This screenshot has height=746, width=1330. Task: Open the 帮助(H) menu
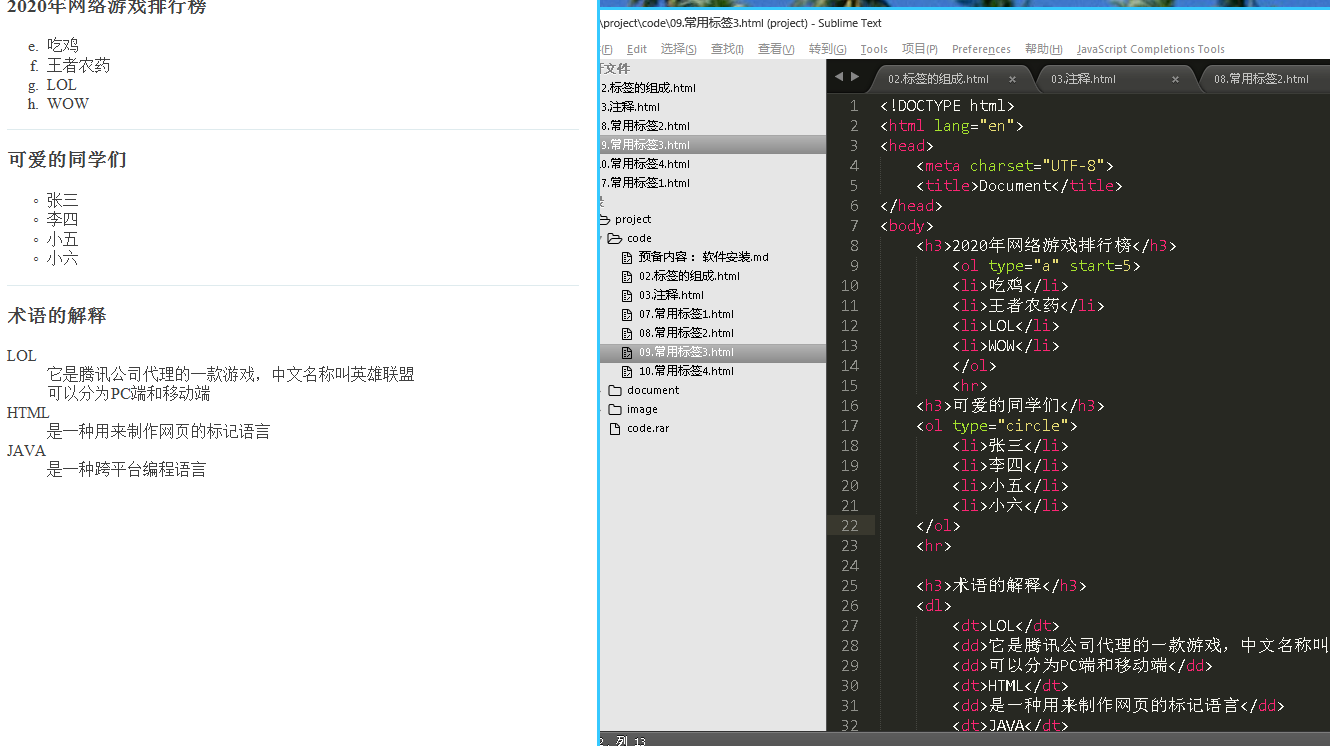pyautogui.click(x=1044, y=49)
